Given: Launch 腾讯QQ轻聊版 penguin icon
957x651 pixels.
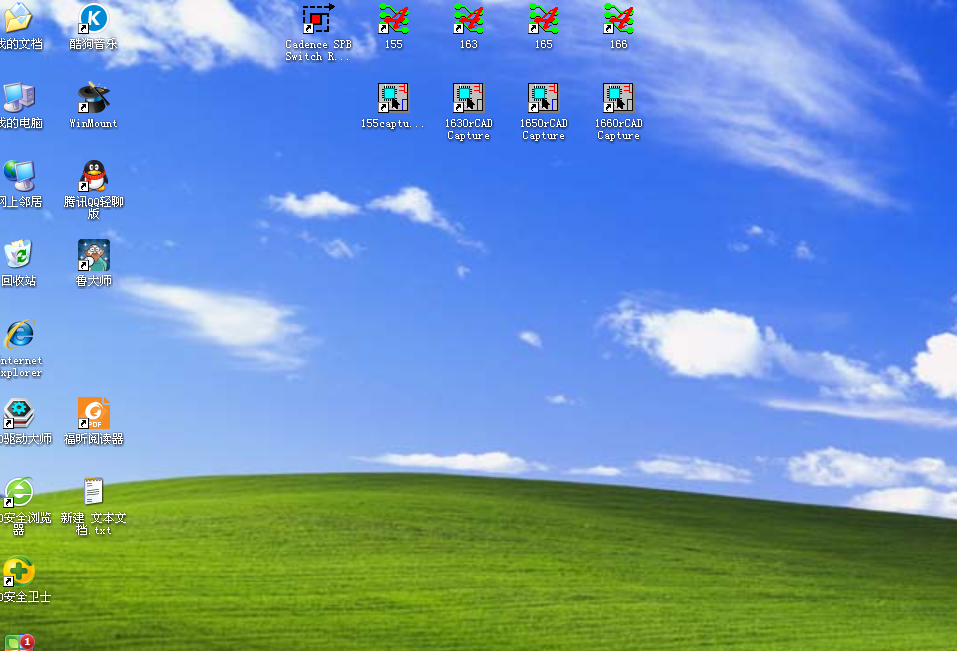Looking at the screenshot, I should tap(93, 176).
